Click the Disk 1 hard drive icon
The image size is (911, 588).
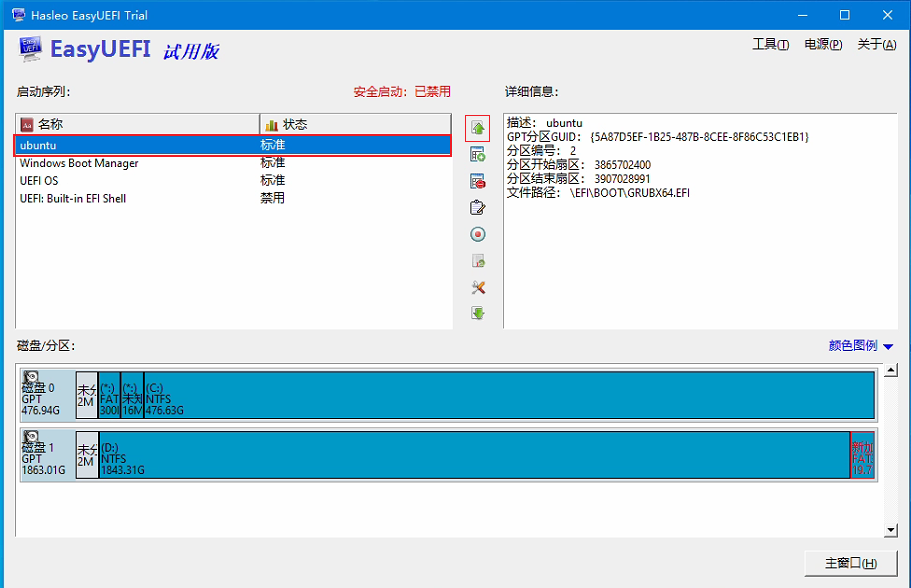point(31,437)
